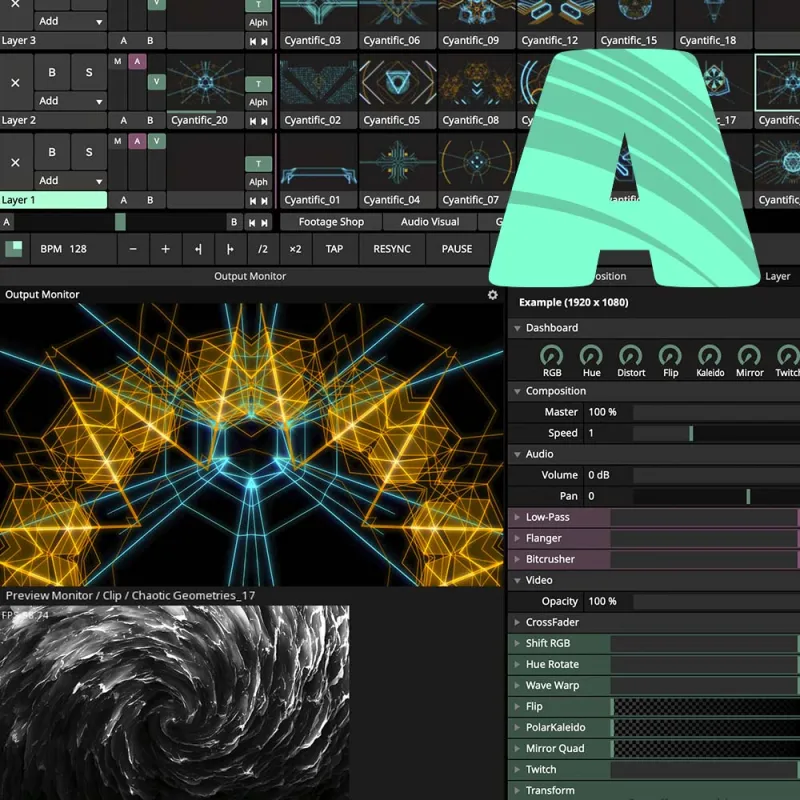The height and width of the screenshot is (800, 800).
Task: Open Output Monitor gear settings
Action: click(492, 295)
